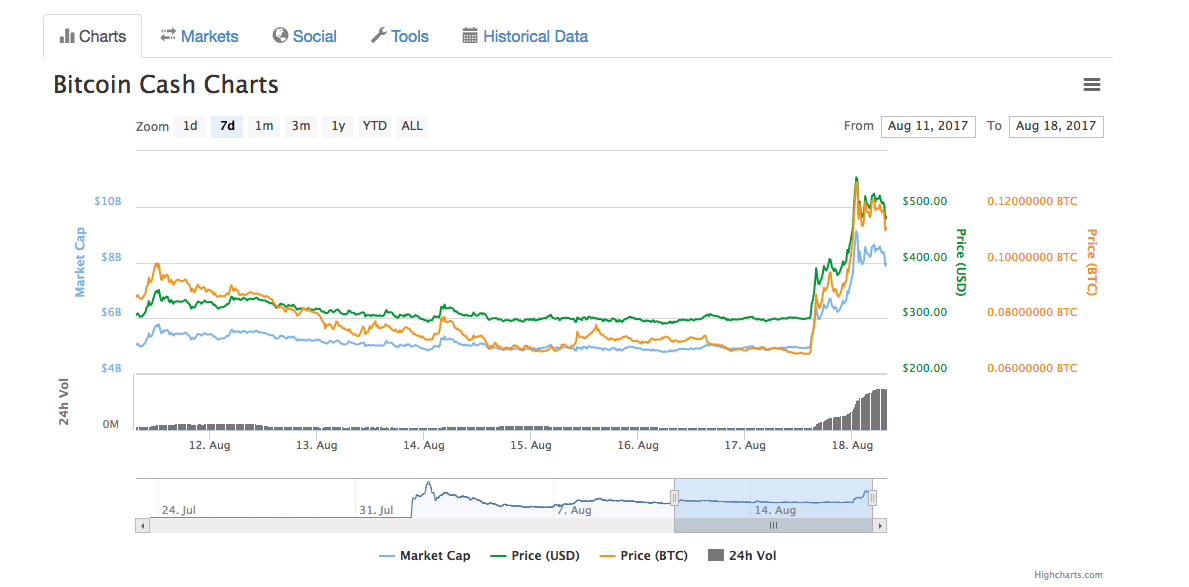The width and height of the screenshot is (1189, 587).
Task: Click the 24. Jul navigator label
Action: 180,510
